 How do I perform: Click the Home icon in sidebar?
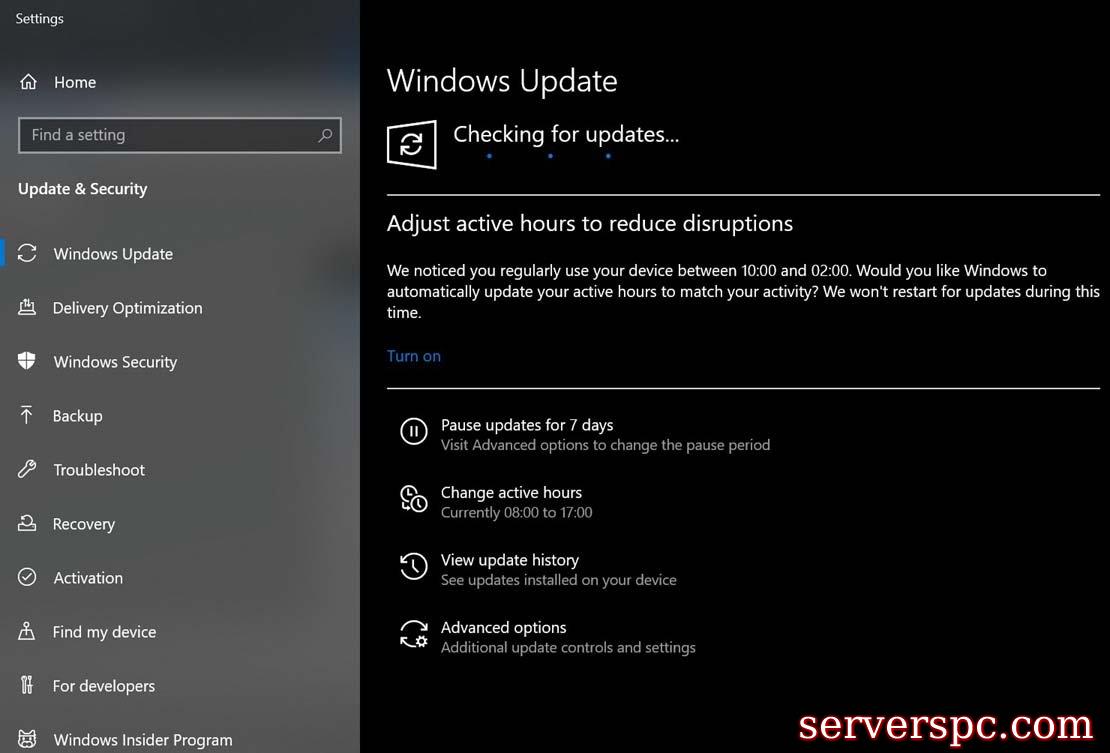28,82
